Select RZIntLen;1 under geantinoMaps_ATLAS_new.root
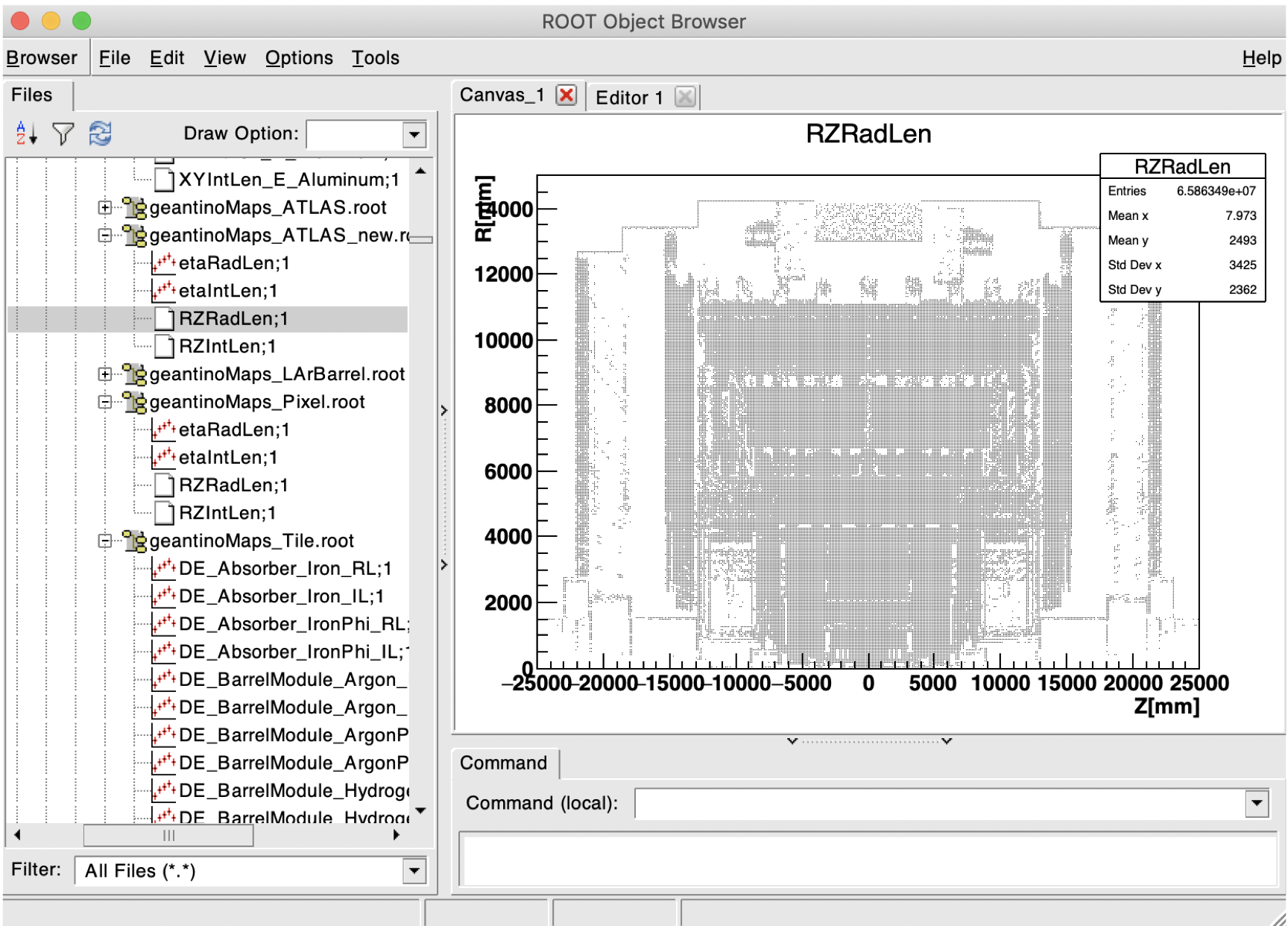 (227, 346)
